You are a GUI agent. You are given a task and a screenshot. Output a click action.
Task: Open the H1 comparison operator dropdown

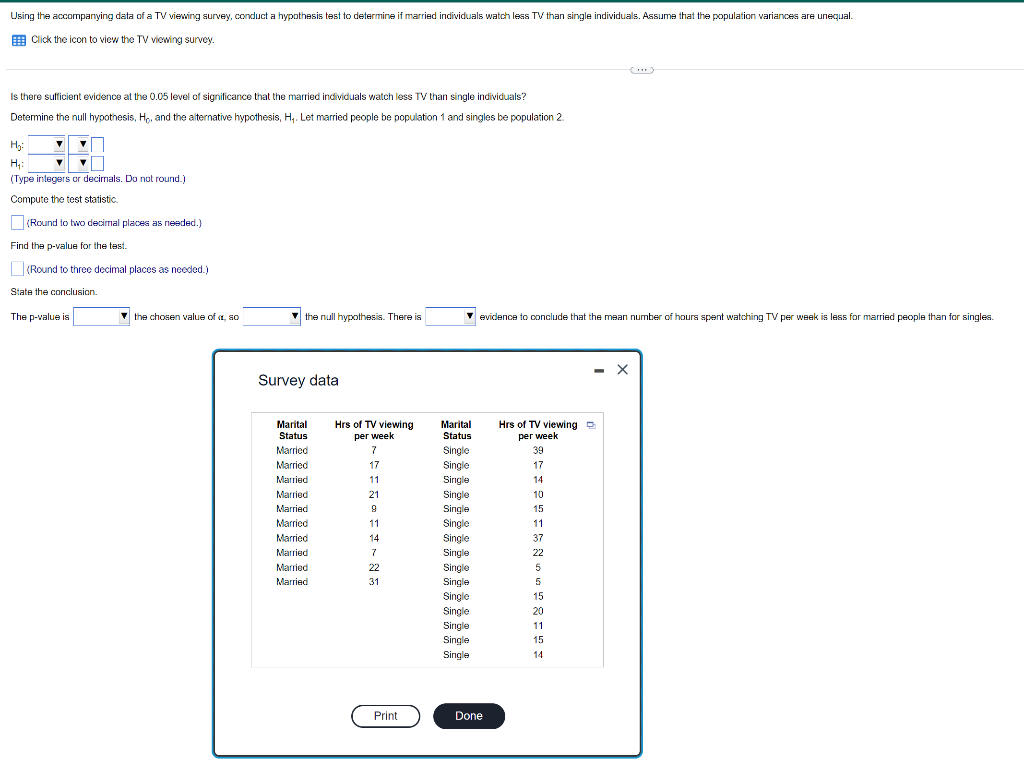pyautogui.click(x=78, y=163)
